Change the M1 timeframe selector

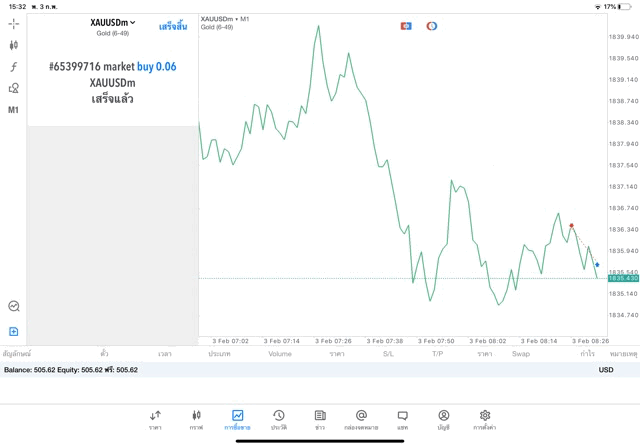click(13, 110)
